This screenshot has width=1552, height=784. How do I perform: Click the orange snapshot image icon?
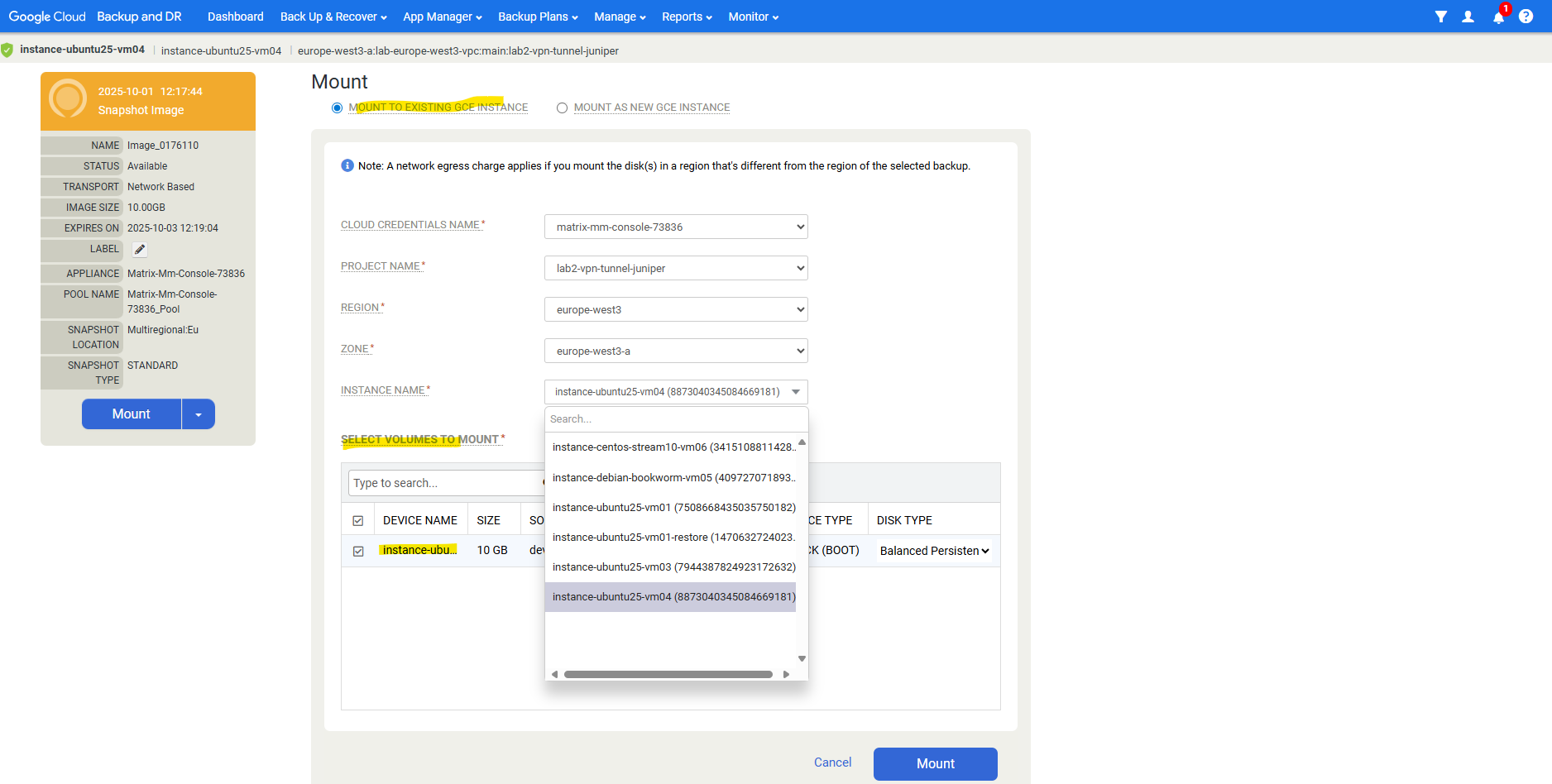click(x=68, y=99)
